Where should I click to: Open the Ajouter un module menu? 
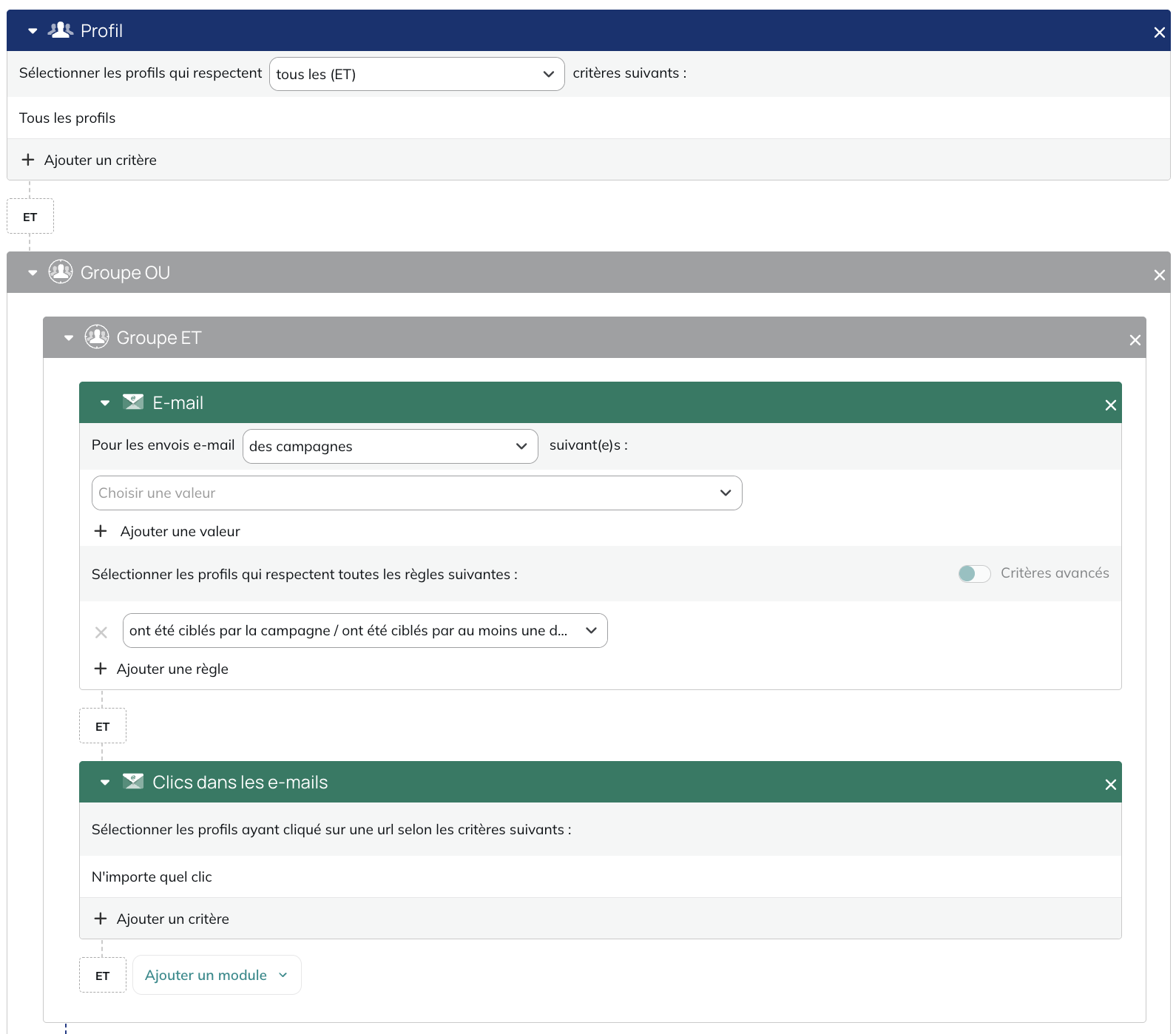click(217, 975)
